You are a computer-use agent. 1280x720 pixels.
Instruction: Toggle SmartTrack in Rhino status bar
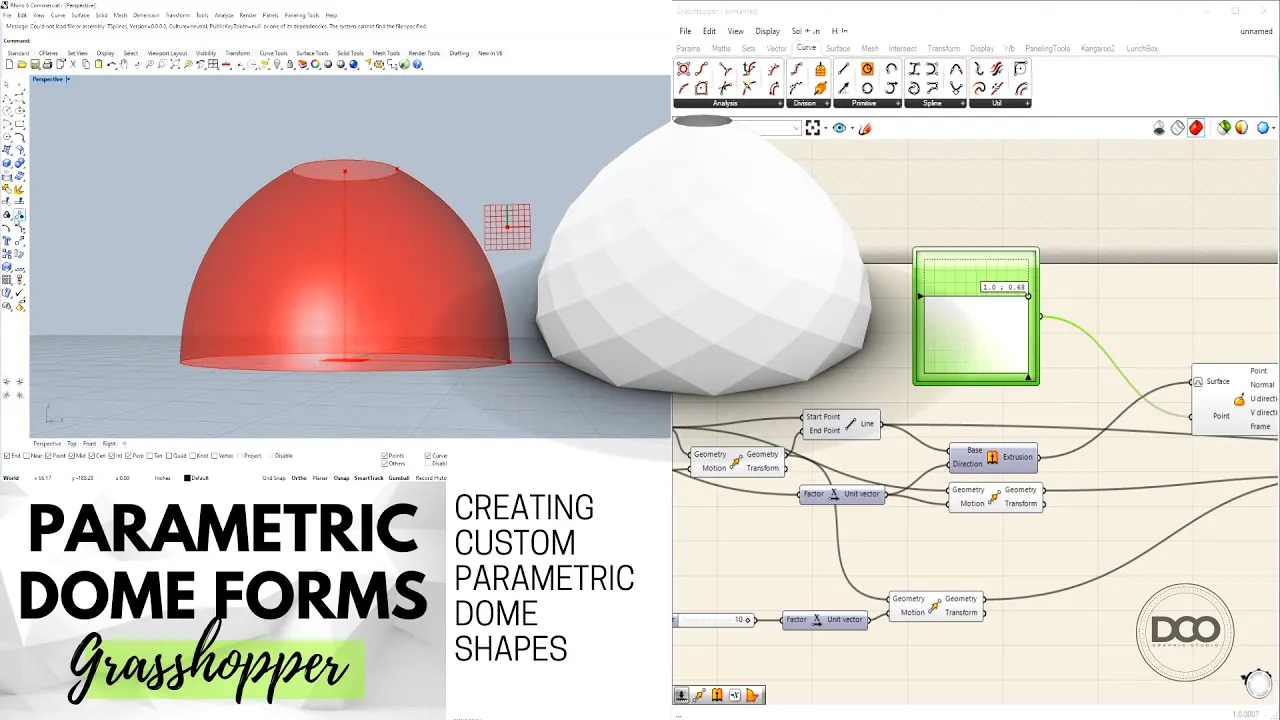[x=368, y=478]
